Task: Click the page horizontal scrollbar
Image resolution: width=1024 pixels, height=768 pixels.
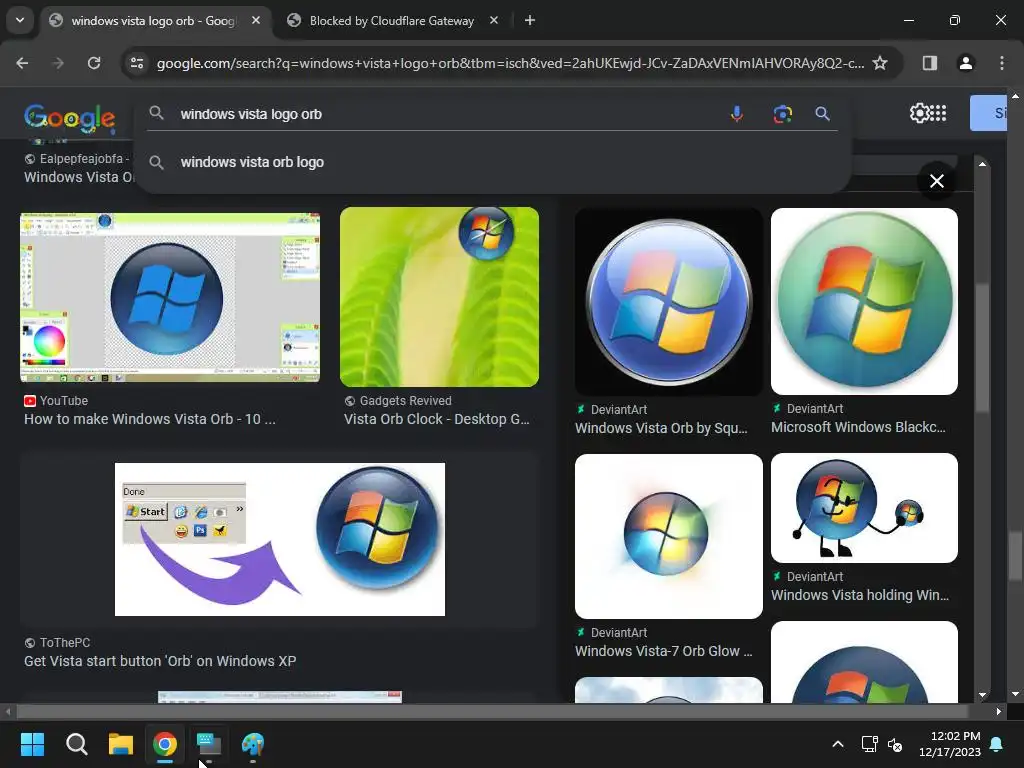Action: (x=492, y=711)
